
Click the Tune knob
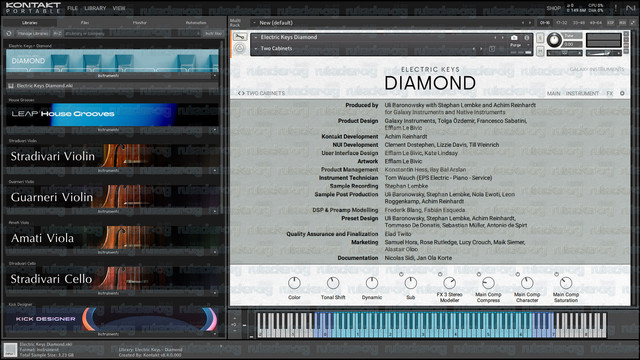[x=554, y=40]
